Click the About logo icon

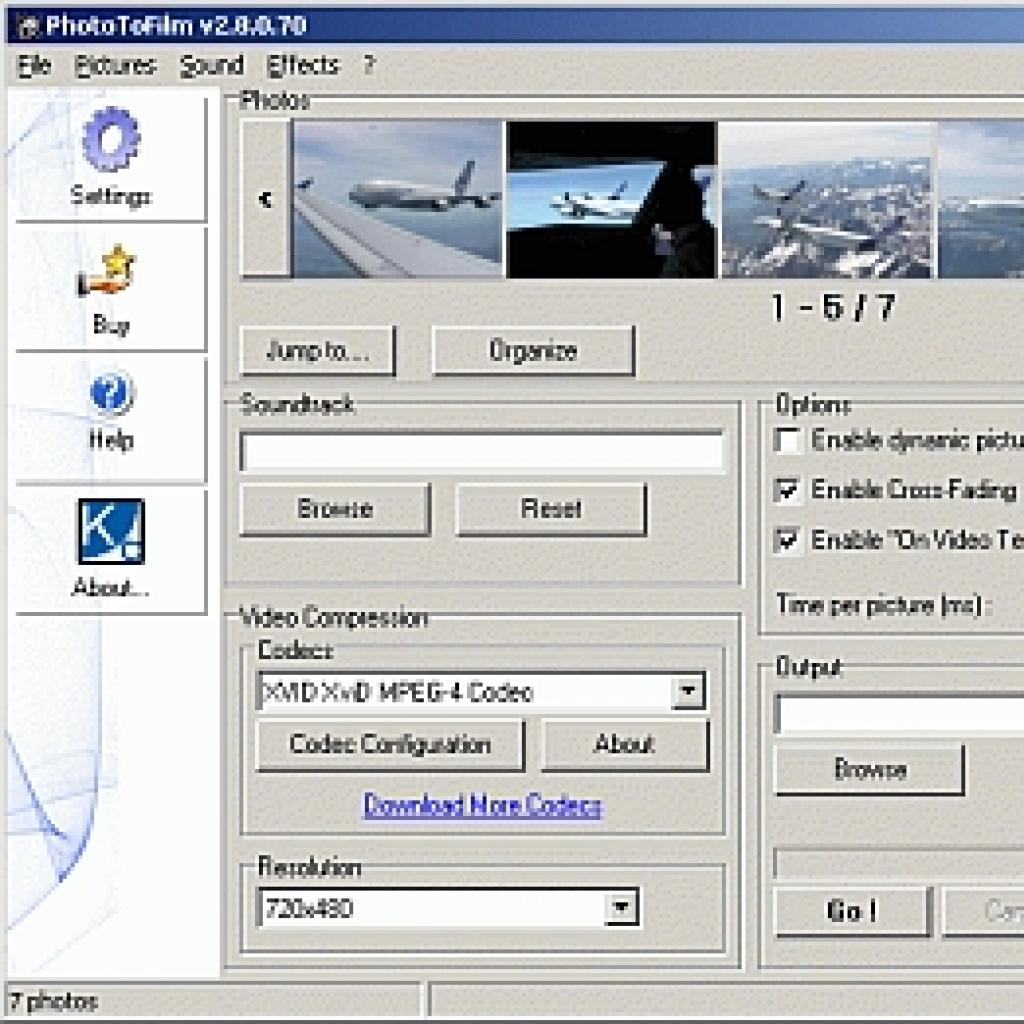coord(111,531)
